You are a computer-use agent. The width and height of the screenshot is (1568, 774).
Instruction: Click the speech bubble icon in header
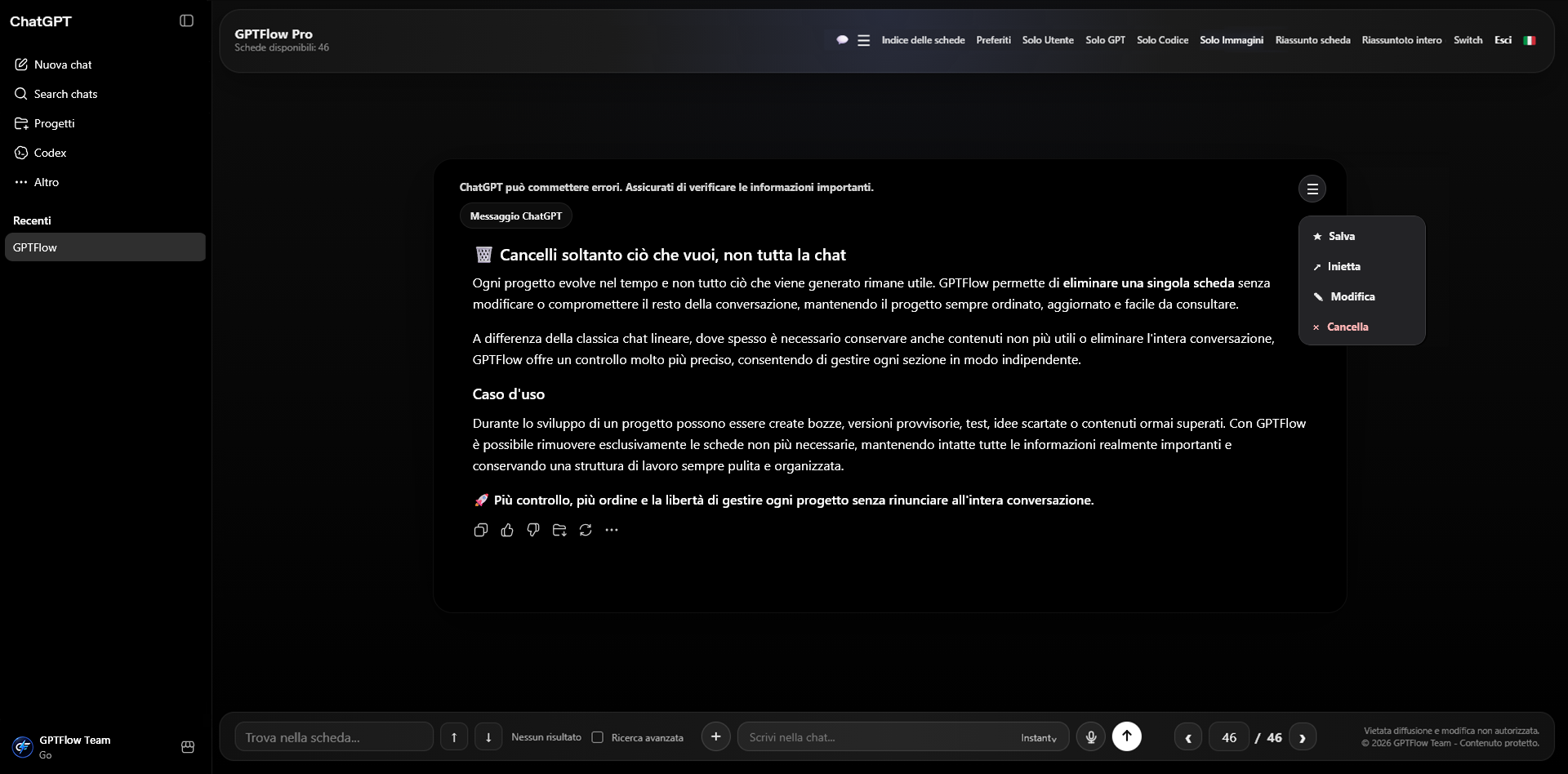pos(842,40)
